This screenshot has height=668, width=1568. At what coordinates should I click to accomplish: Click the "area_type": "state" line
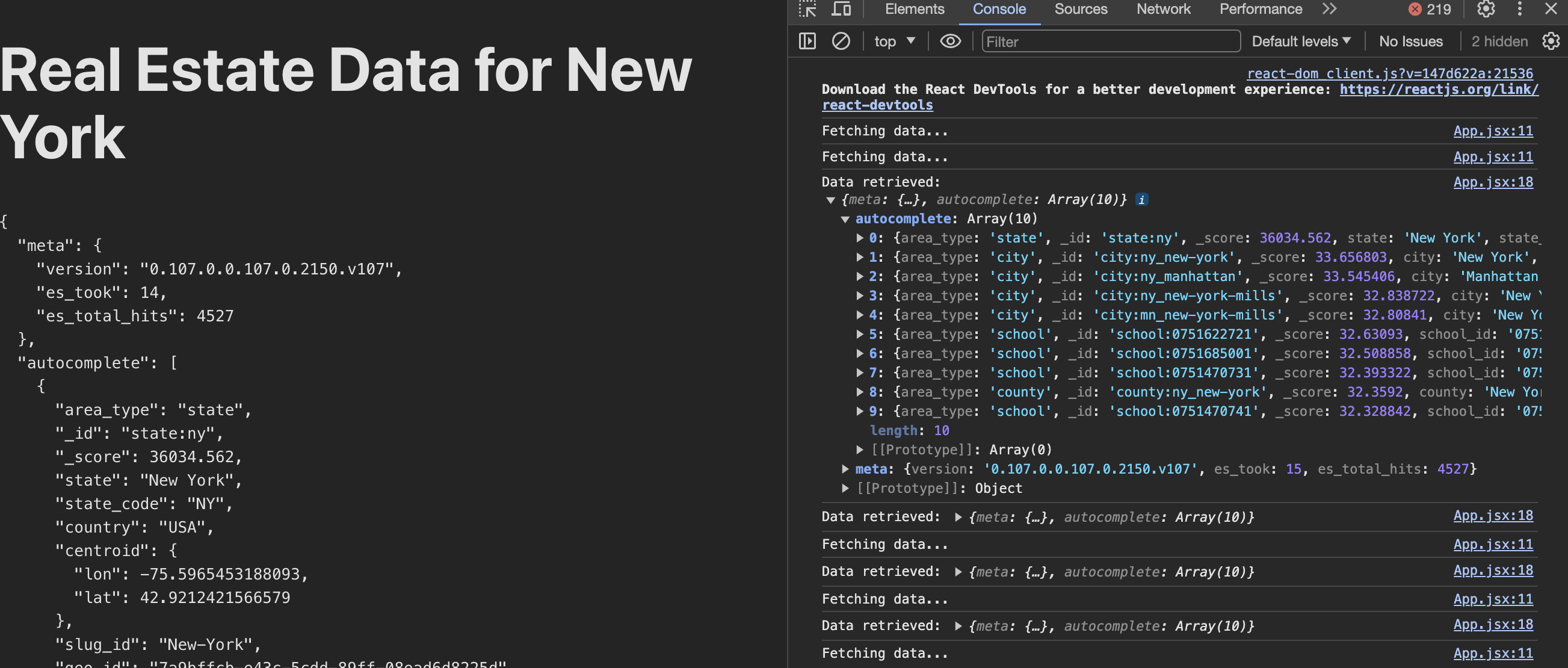(153, 410)
